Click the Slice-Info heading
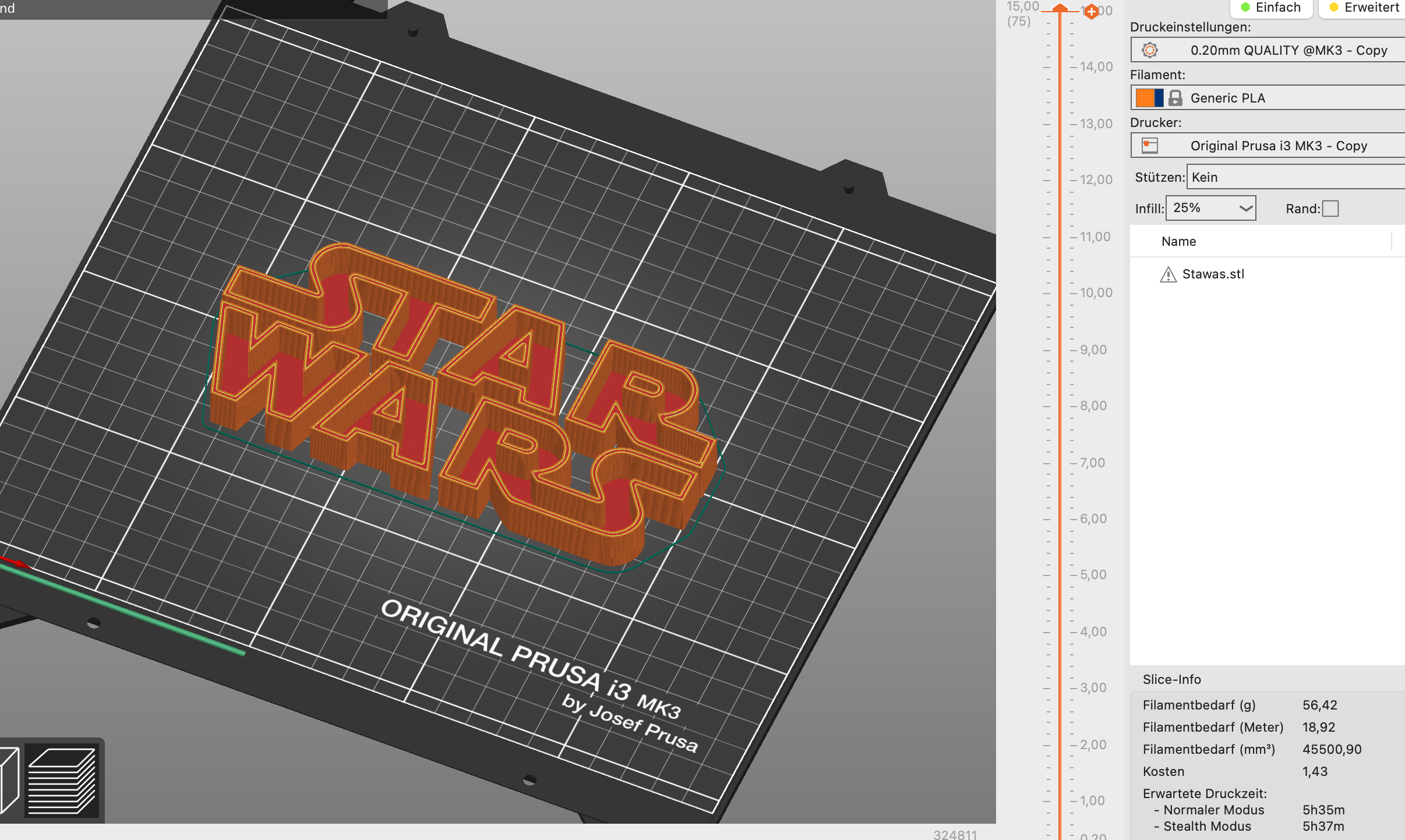Viewport: 1405px width, 840px height. 1171,680
